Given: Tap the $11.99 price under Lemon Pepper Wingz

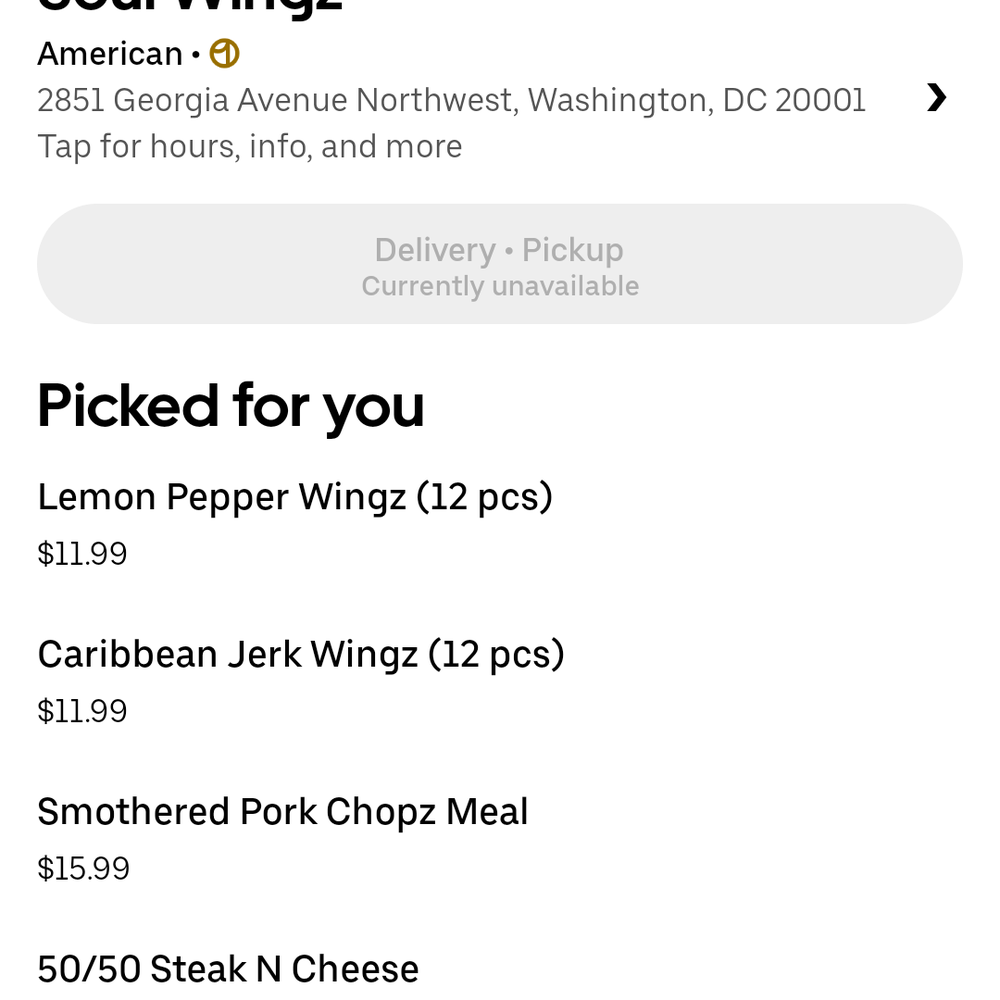Looking at the screenshot, I should click(x=82, y=554).
